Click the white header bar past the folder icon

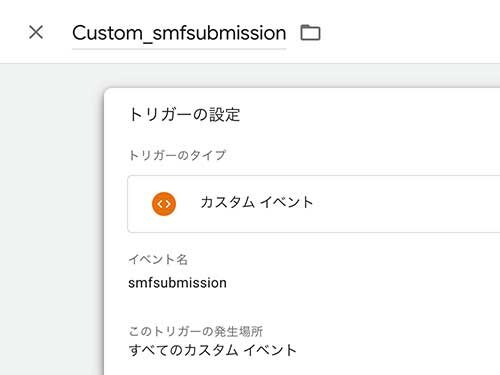(x=410, y=32)
